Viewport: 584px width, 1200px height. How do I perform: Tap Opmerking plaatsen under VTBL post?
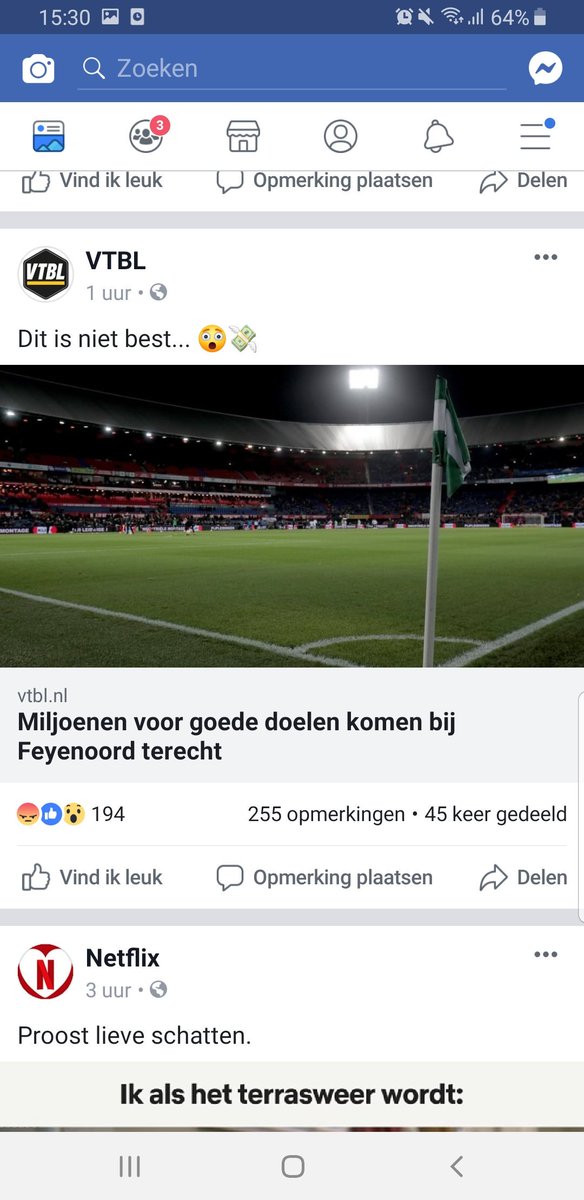point(325,878)
